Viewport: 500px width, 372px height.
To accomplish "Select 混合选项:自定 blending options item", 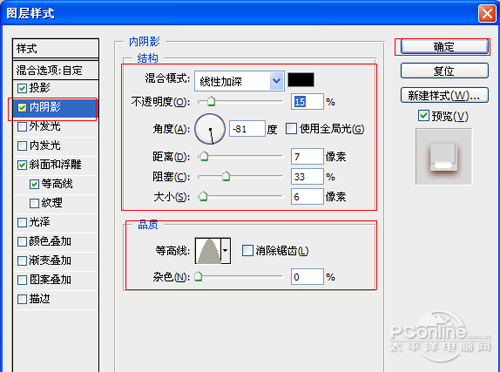I will tap(56, 70).
